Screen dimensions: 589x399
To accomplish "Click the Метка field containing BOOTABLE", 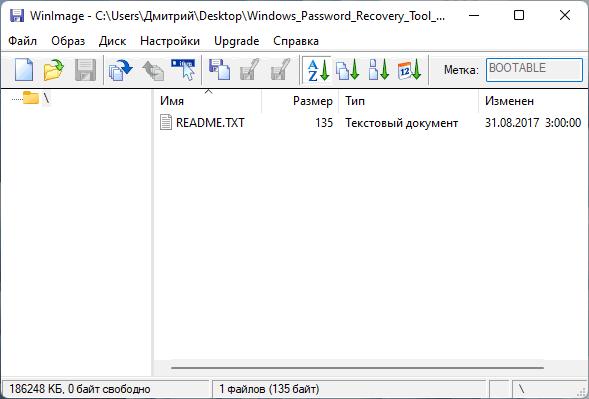I will [x=534, y=70].
